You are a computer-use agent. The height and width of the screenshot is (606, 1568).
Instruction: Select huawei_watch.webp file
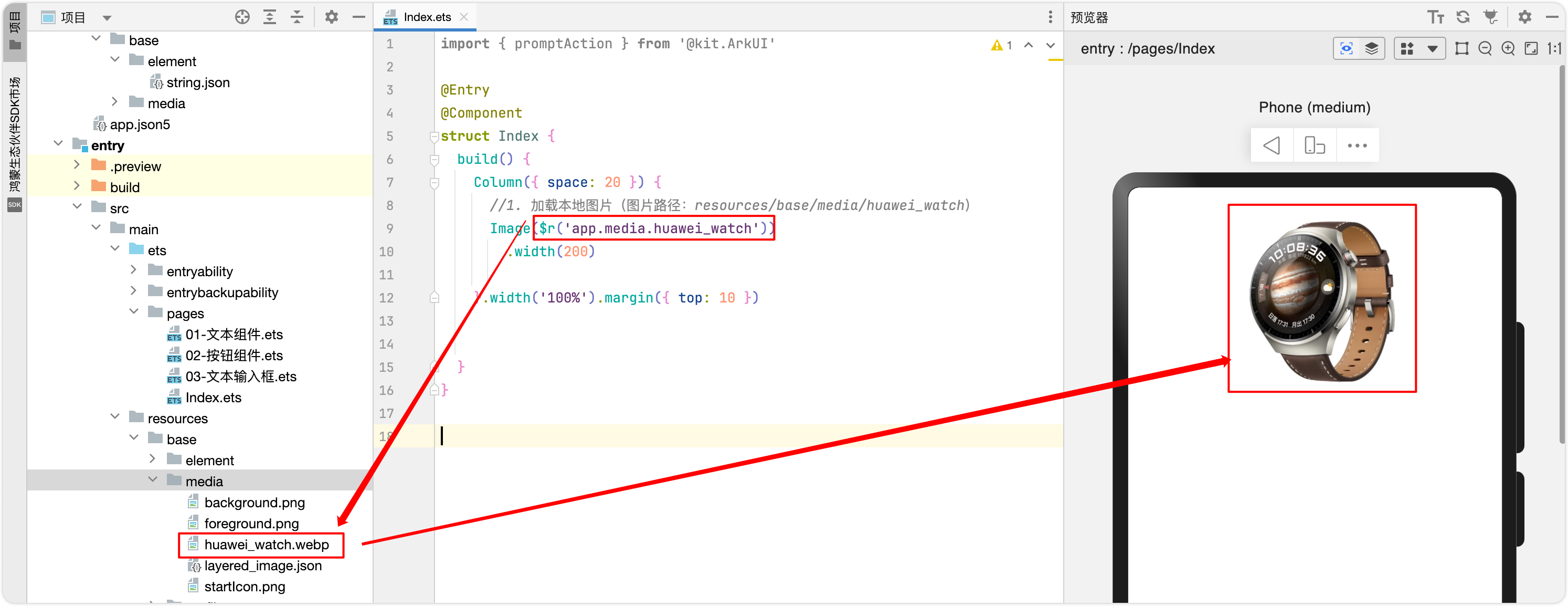click(x=258, y=545)
